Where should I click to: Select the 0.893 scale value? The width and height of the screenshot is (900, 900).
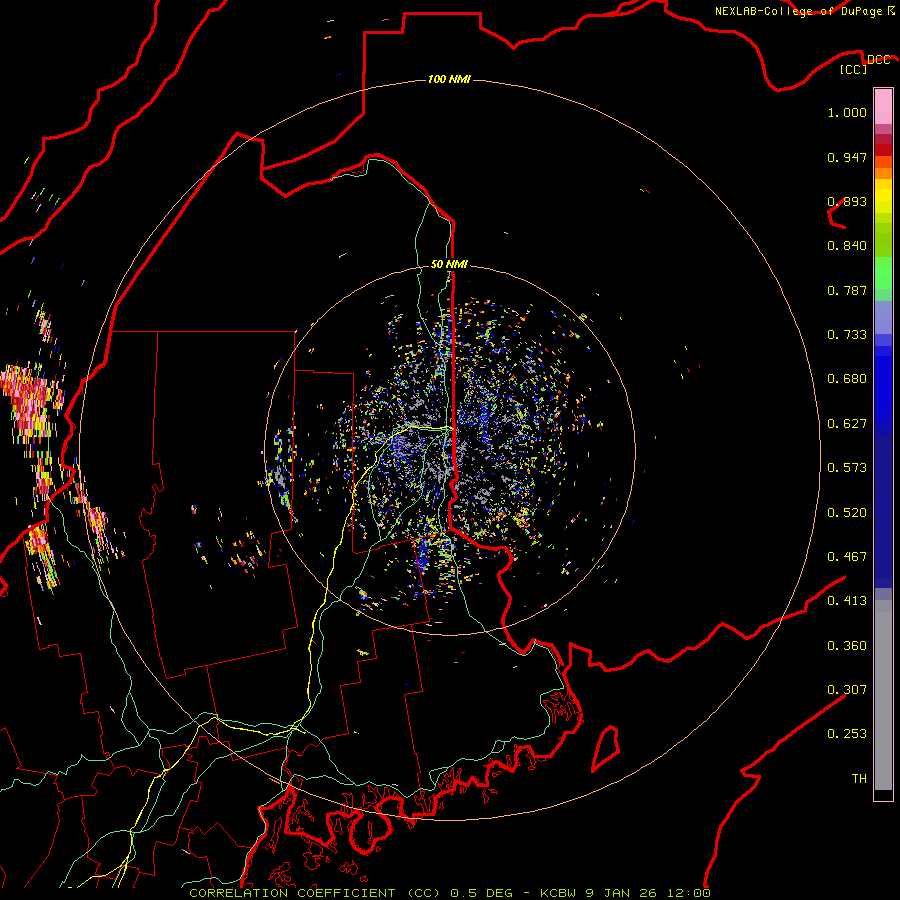coord(847,201)
